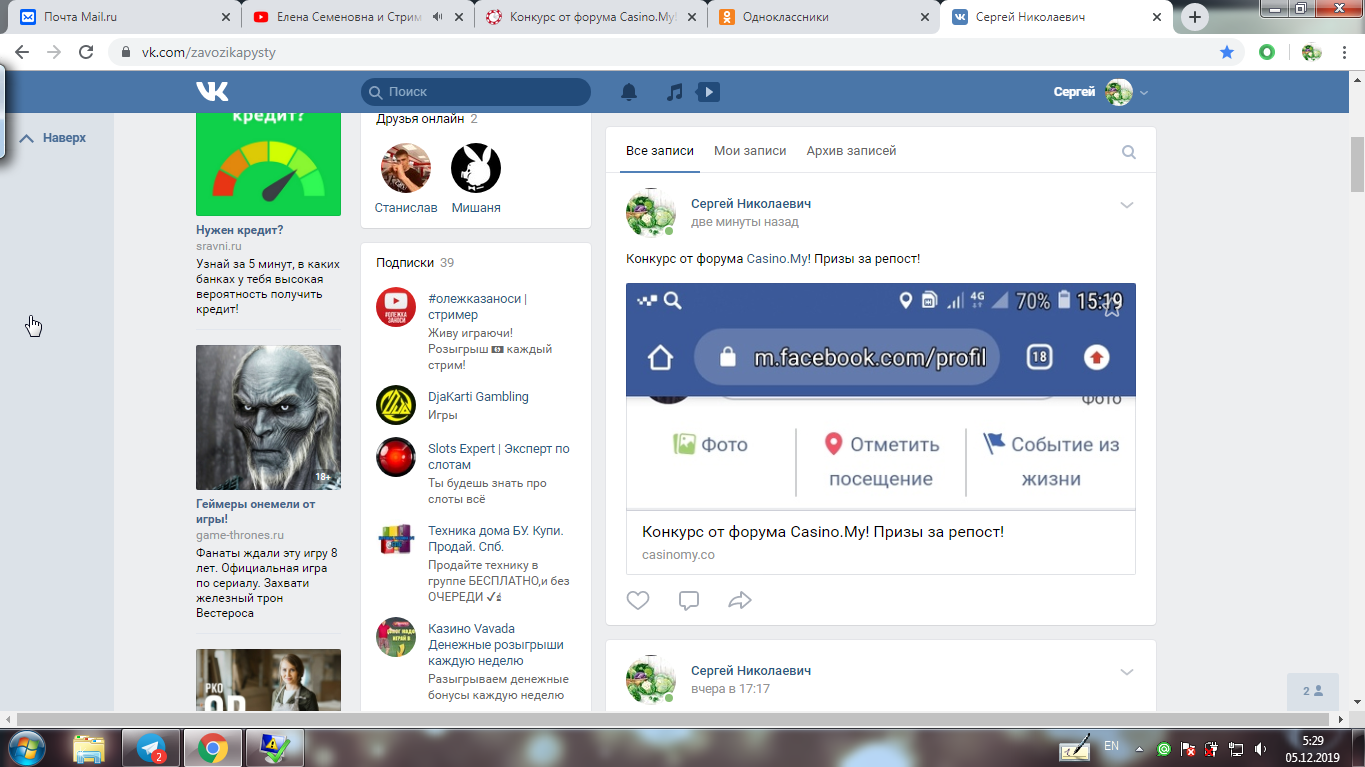The width and height of the screenshot is (1365, 767).
Task: Like the Casino.My contest post
Action: coord(638,600)
